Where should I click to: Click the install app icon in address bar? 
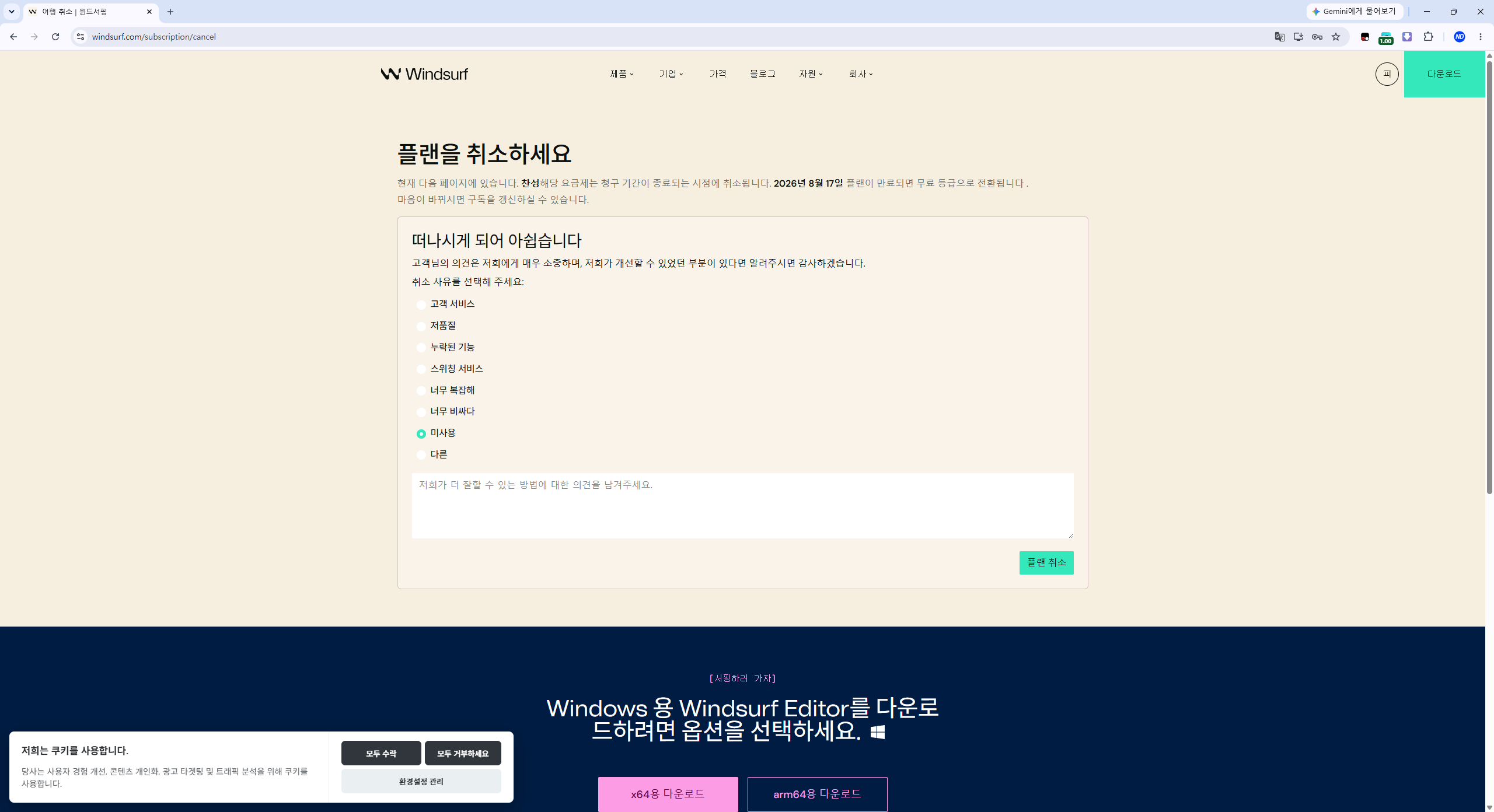pos(1298,37)
